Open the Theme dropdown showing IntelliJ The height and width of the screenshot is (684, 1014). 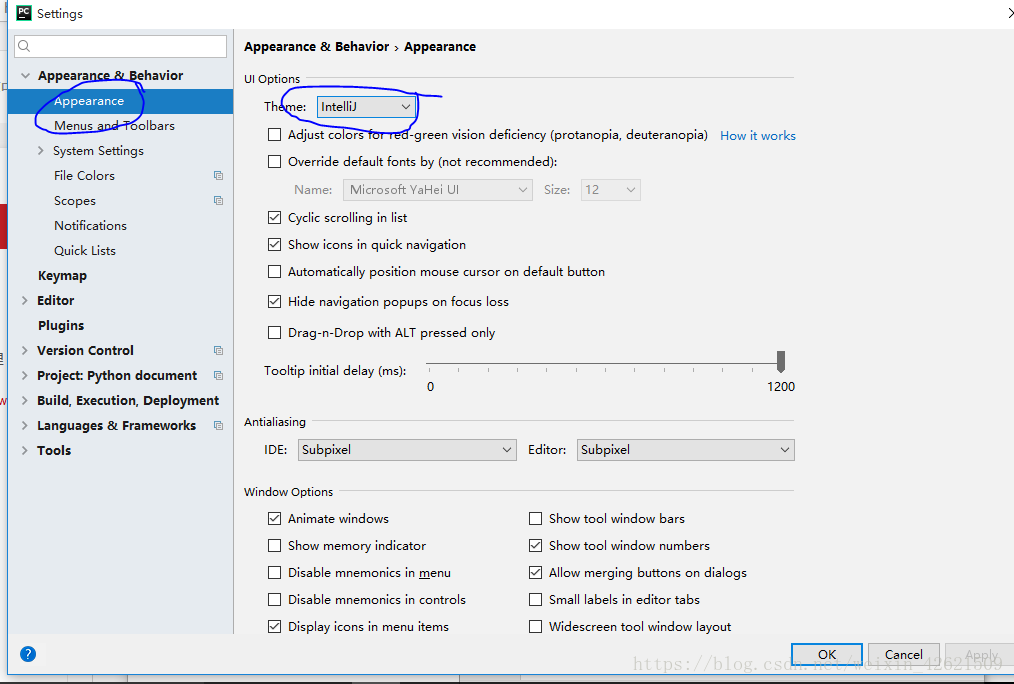tap(366, 107)
